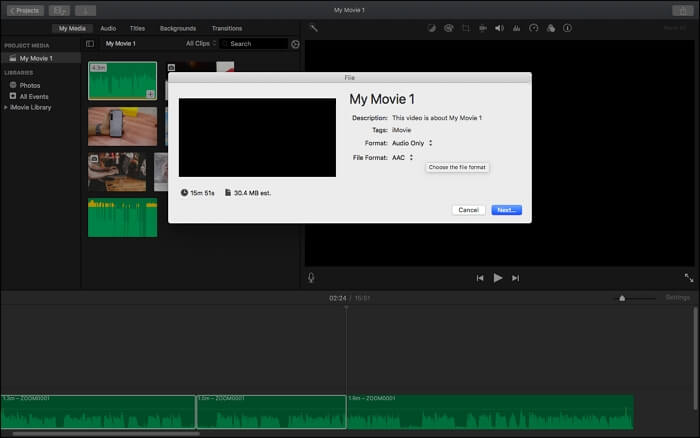The height and width of the screenshot is (438, 700).
Task: Open the volume adjustment icon
Action: 499,28
